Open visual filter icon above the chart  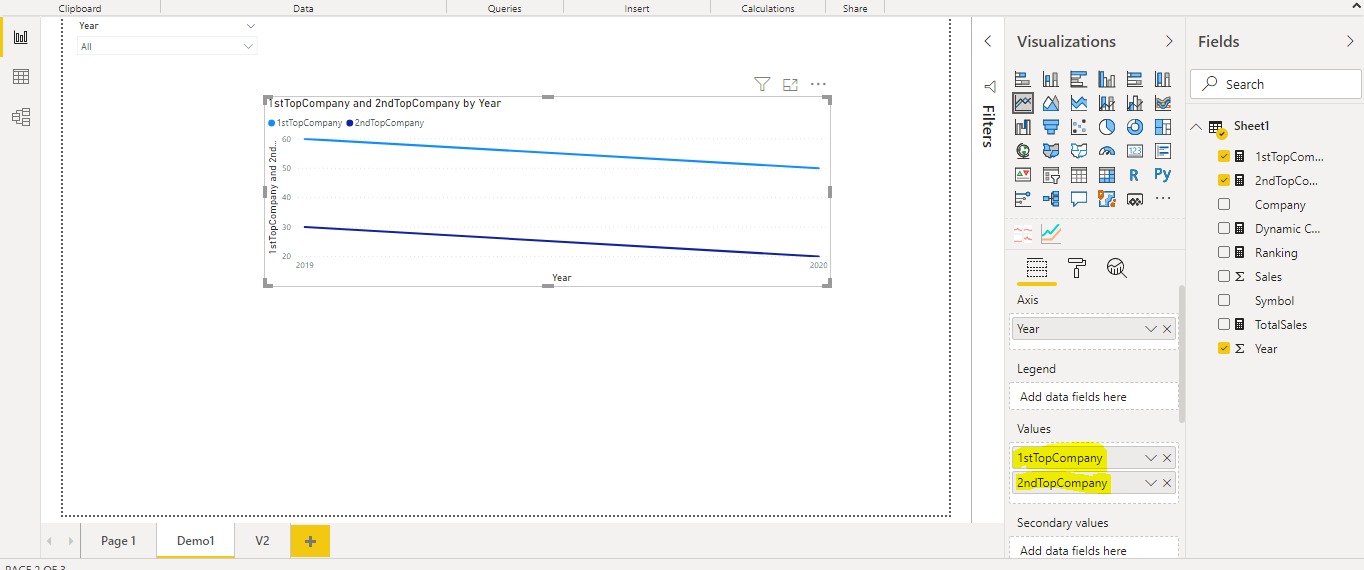click(762, 85)
